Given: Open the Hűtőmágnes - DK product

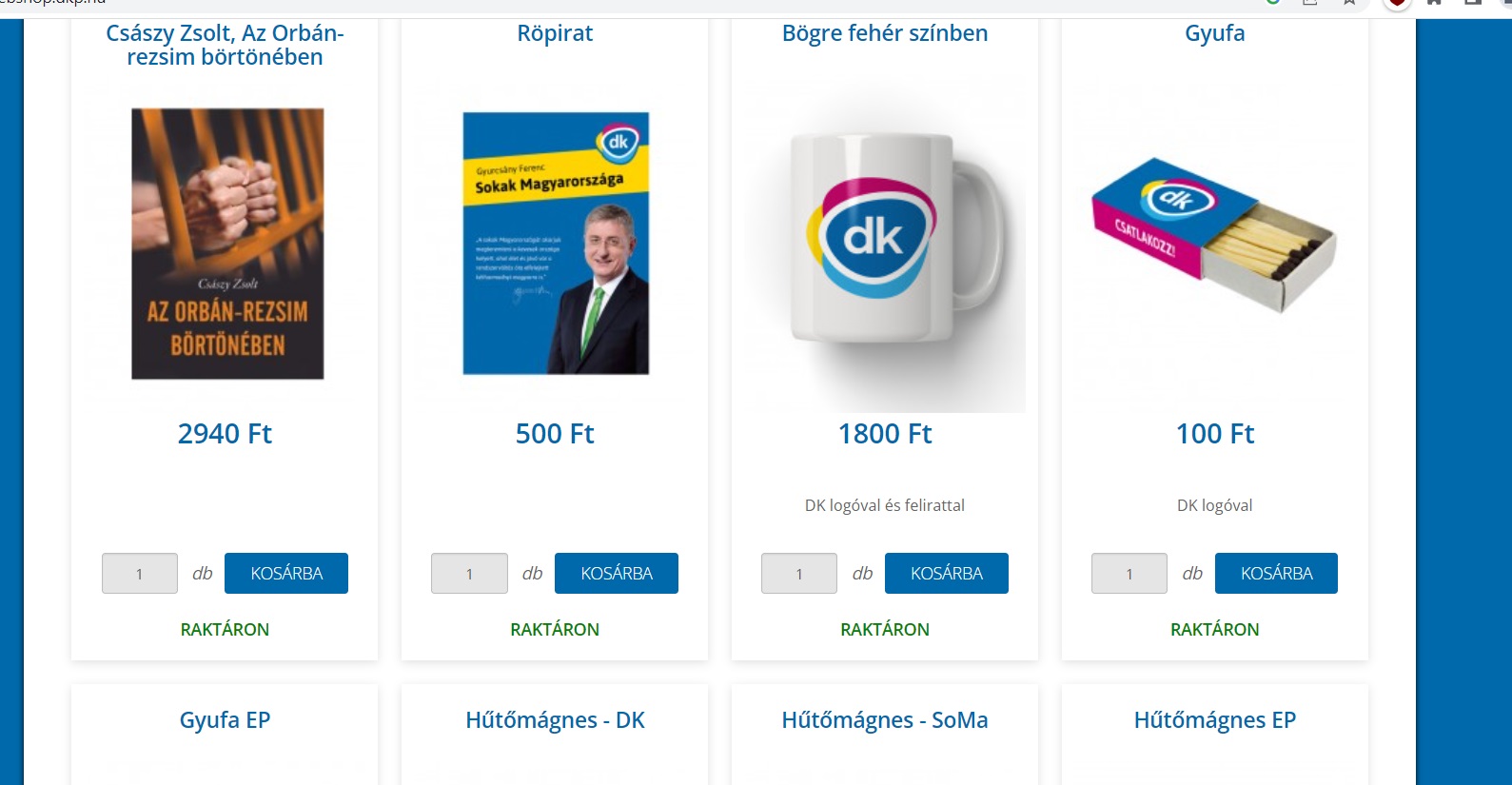Looking at the screenshot, I should point(555,720).
